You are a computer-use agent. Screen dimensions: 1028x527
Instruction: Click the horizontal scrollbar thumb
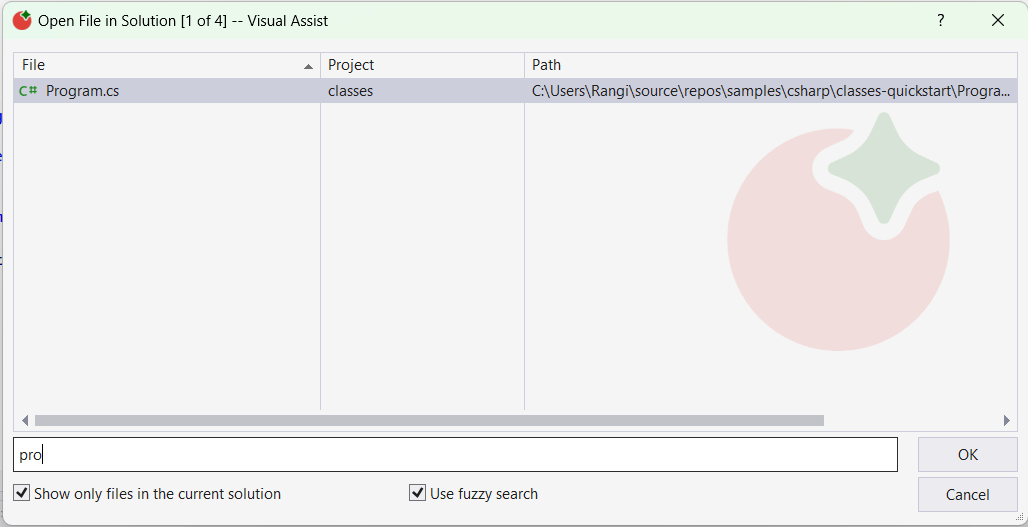point(428,421)
